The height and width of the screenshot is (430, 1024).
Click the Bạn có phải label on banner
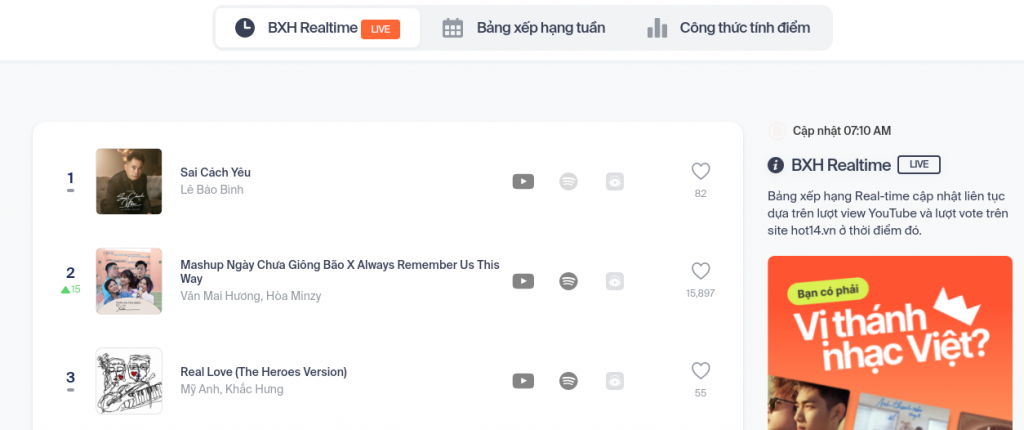827,289
